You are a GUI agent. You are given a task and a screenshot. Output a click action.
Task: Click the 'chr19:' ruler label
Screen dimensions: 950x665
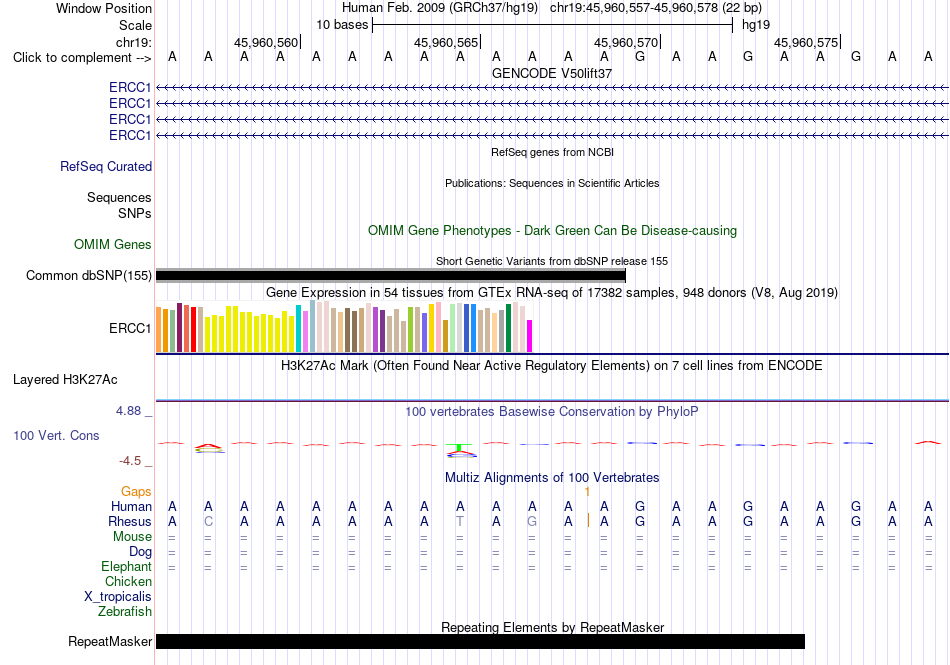click(134, 42)
